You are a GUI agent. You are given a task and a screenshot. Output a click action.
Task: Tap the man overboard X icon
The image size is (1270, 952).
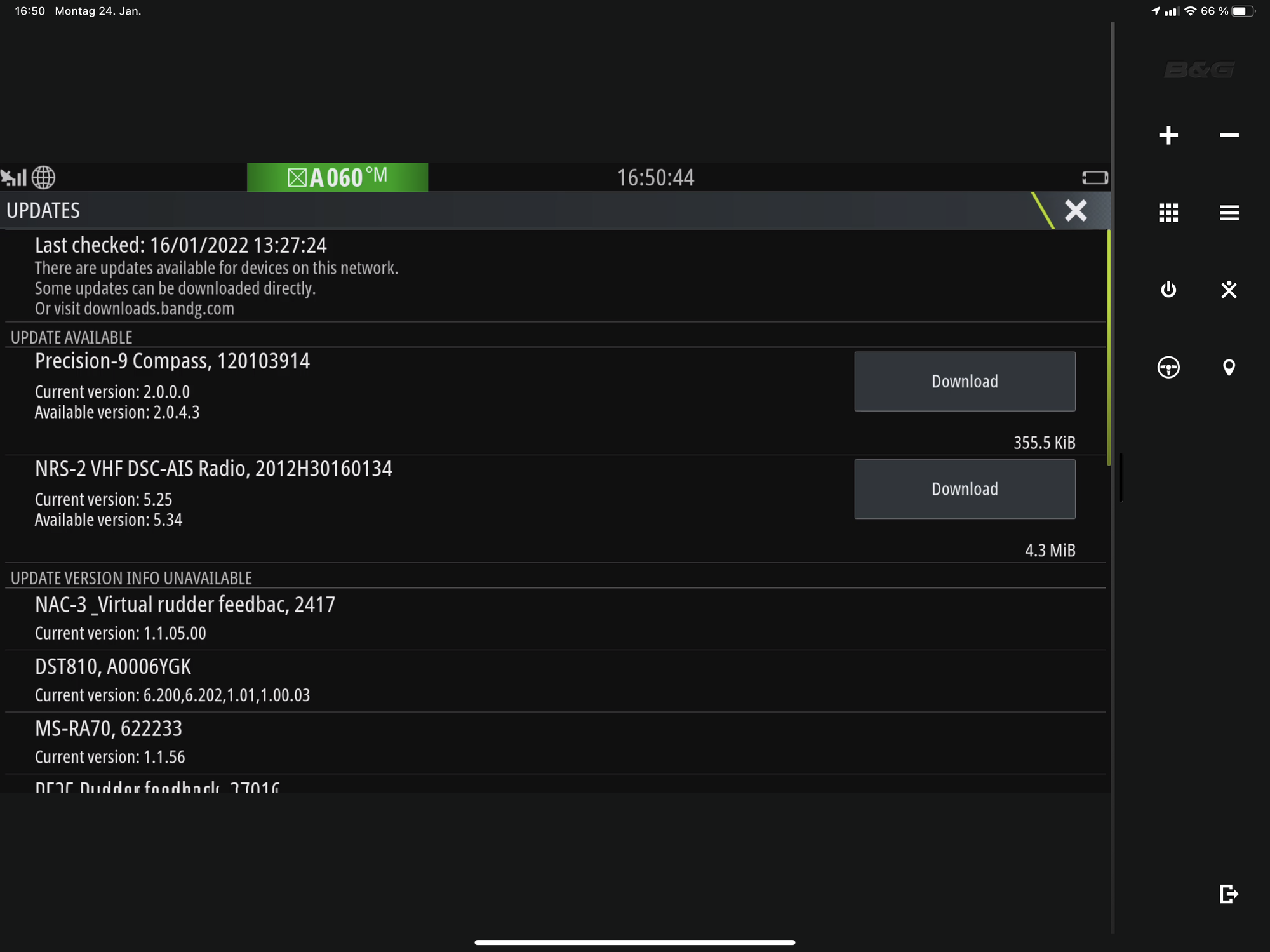click(1229, 290)
